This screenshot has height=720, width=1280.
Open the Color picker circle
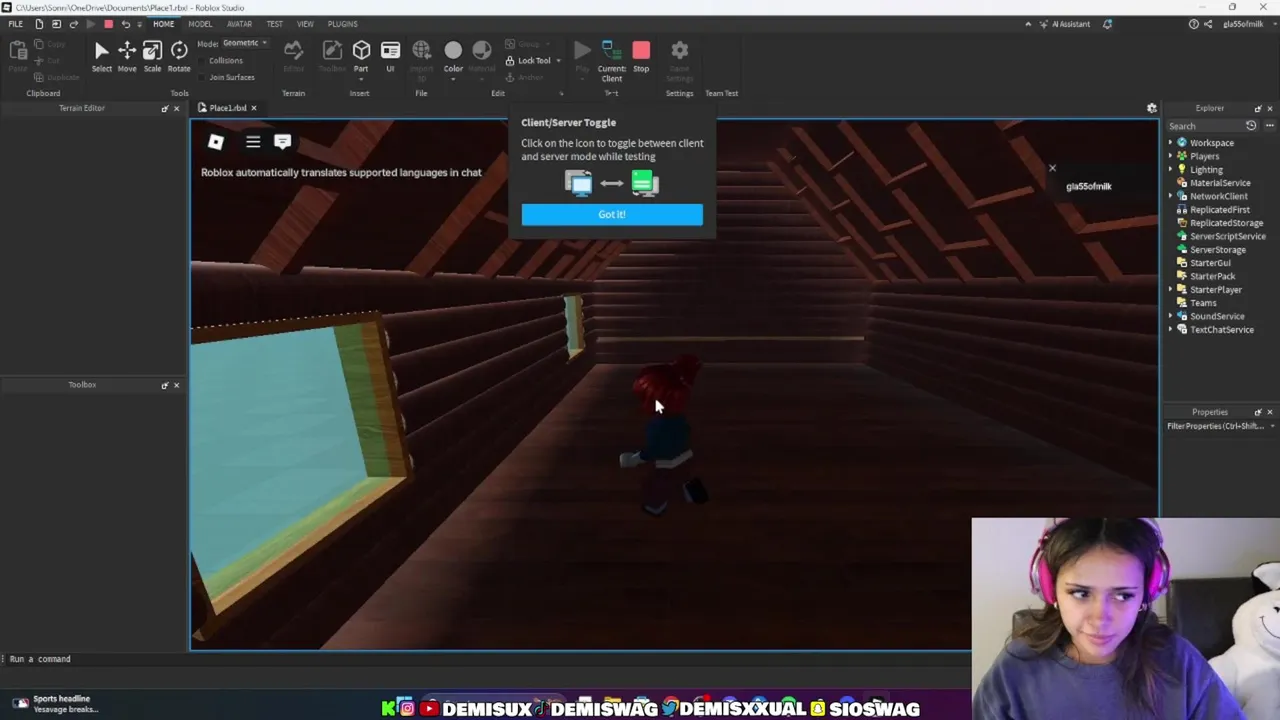(453, 50)
